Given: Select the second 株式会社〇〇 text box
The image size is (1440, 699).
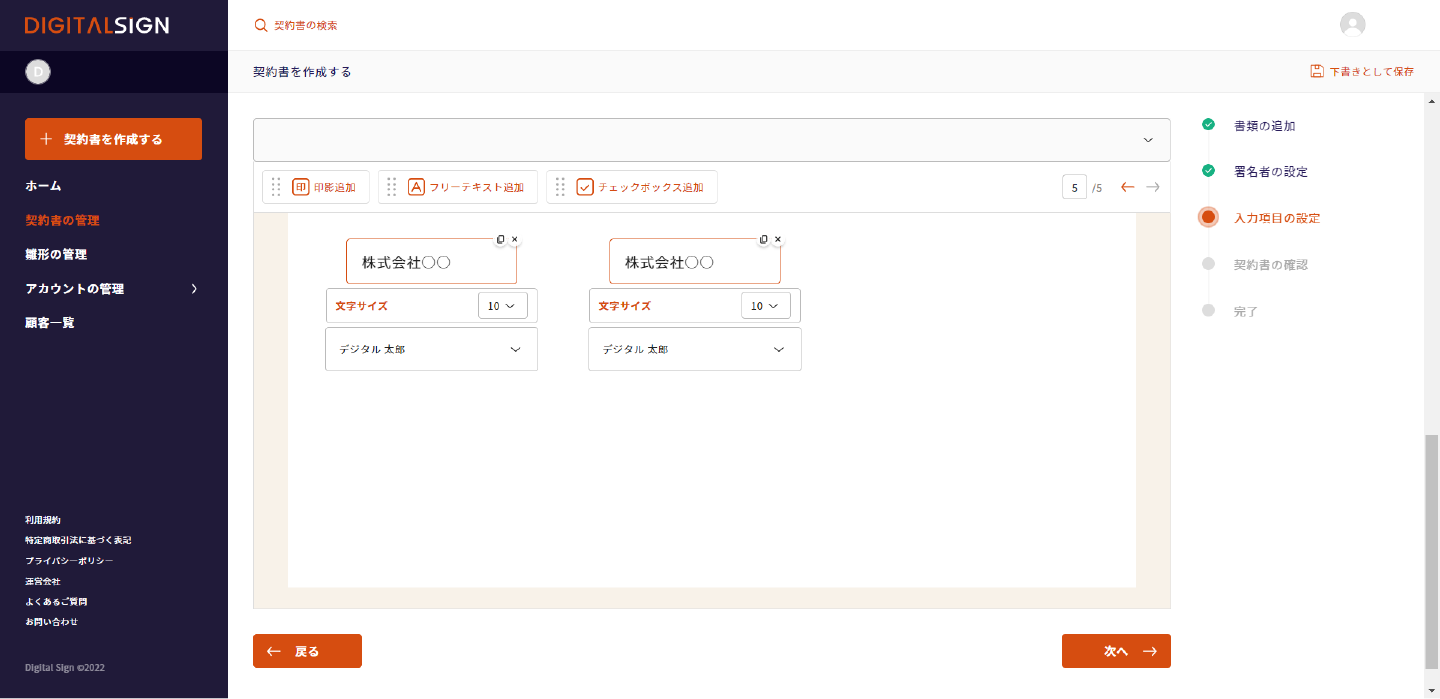Looking at the screenshot, I should point(695,262).
